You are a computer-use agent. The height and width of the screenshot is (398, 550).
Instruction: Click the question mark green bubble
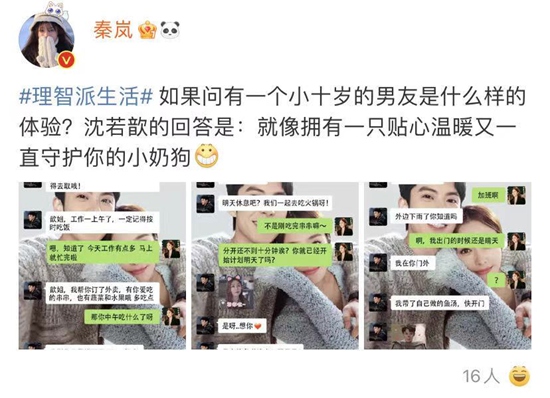point(496,280)
